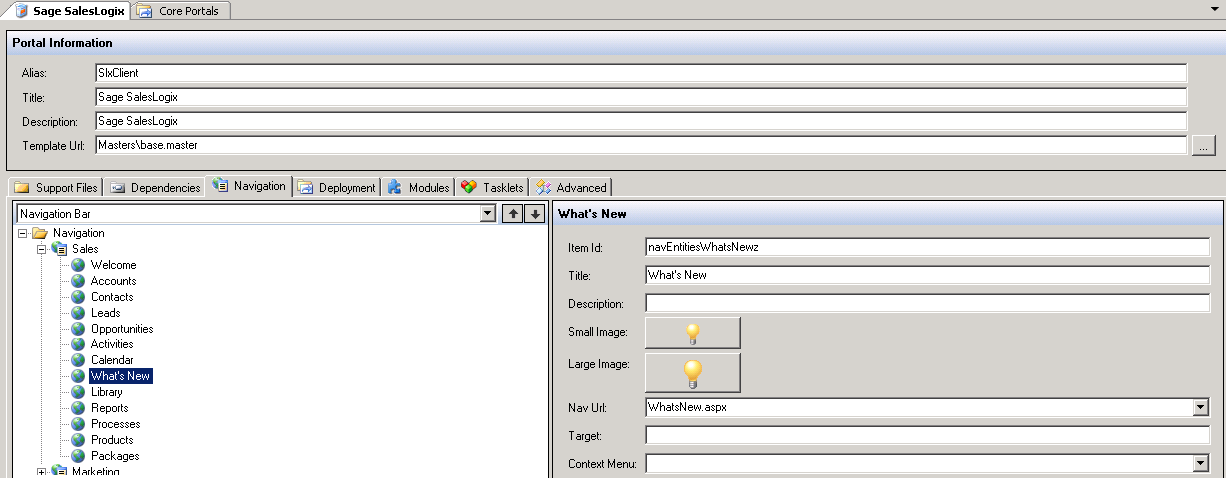Click the Template Url browse ellipsis button
Screen dimensions: 1226x478
[x=1203, y=146]
